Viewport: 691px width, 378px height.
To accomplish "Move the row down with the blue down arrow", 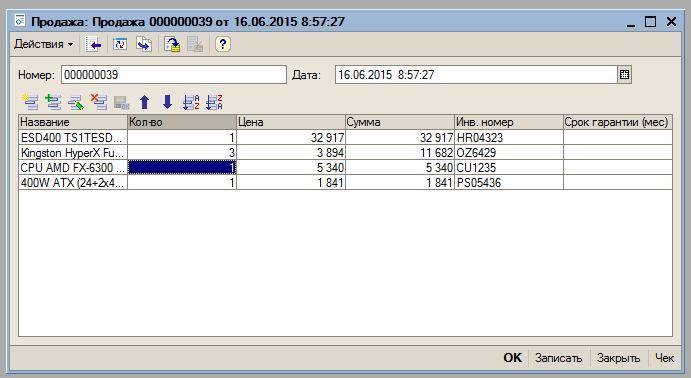I will click(167, 102).
